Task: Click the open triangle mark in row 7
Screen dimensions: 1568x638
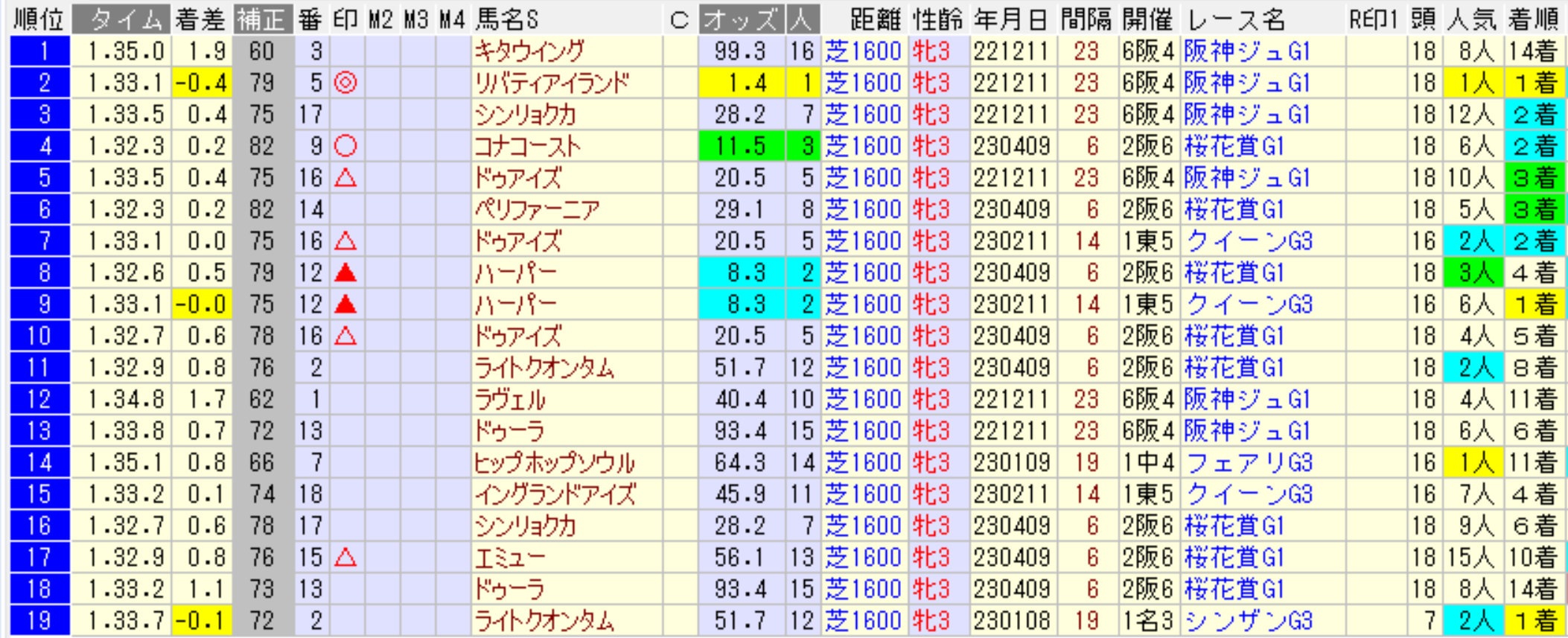Action: click(345, 241)
